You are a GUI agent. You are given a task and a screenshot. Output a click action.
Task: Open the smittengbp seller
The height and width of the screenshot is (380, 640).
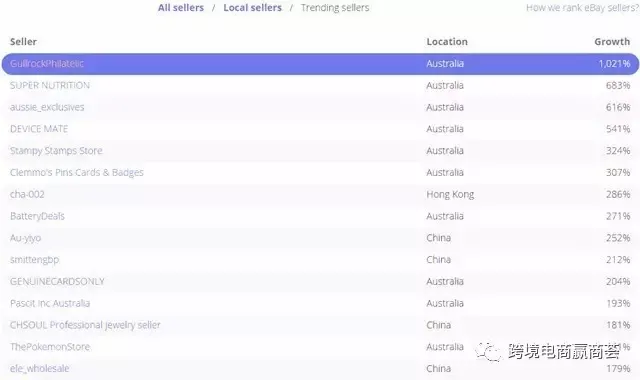(x=34, y=260)
